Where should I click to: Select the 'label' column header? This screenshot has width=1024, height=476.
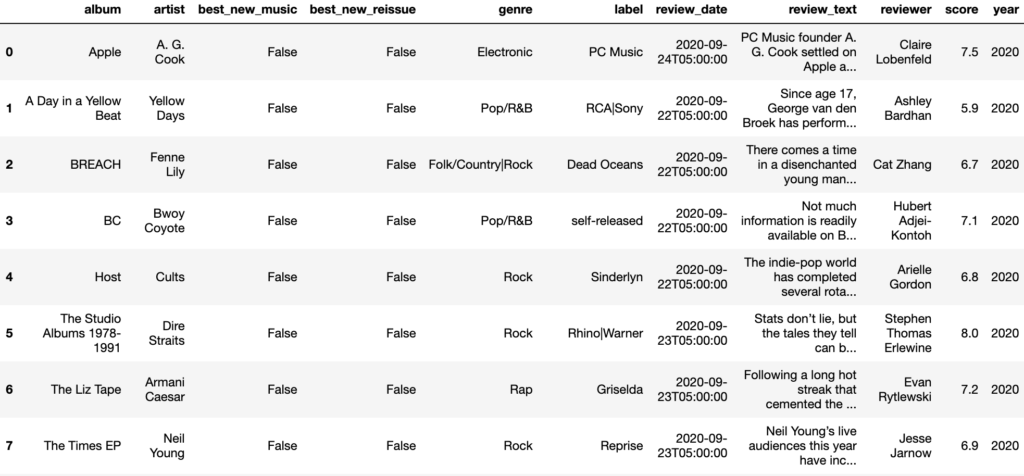pos(627,10)
